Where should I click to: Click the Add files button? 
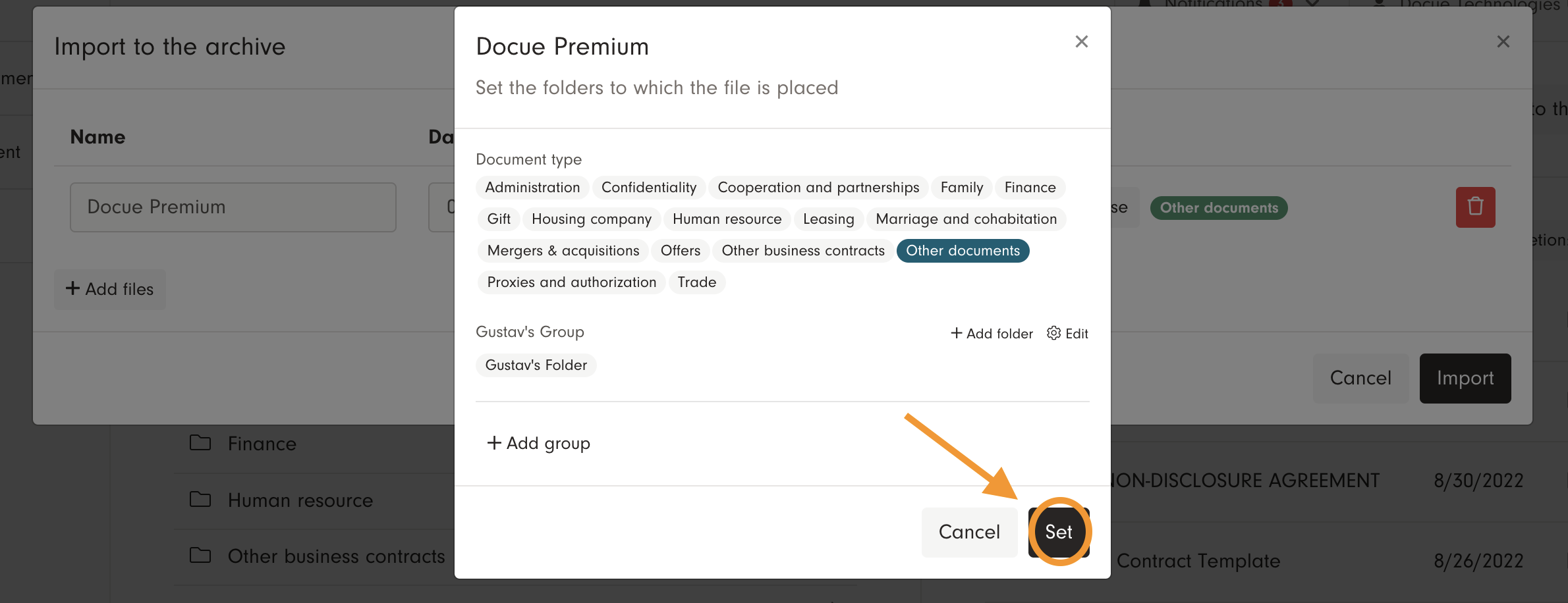(x=110, y=289)
